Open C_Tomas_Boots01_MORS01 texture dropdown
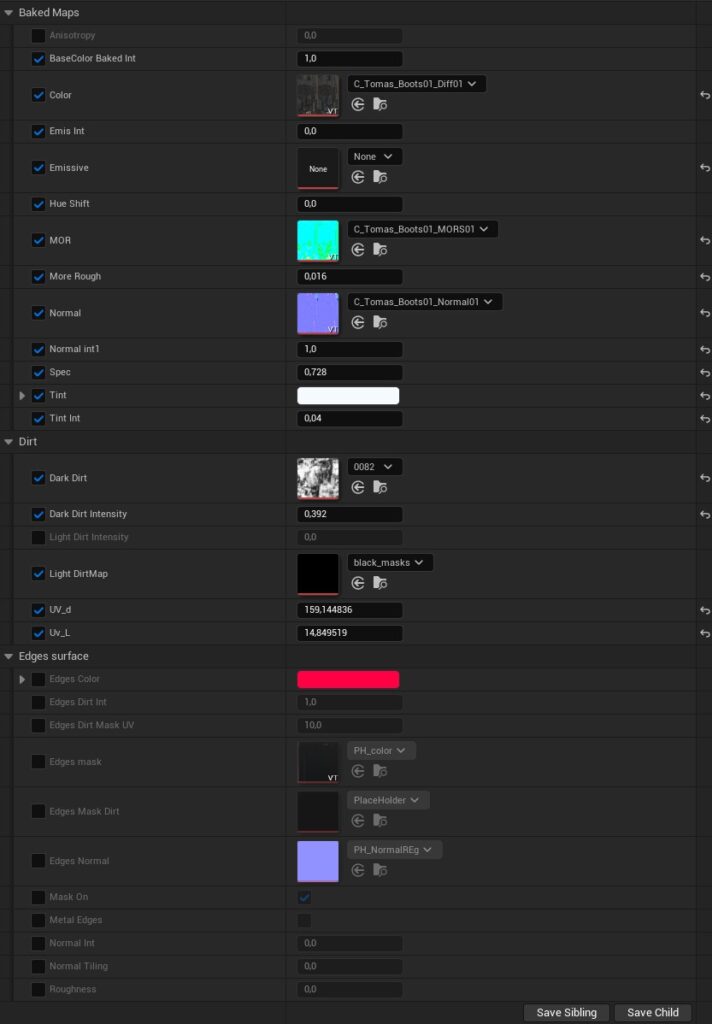This screenshot has height=1024, width=712. [x=423, y=229]
